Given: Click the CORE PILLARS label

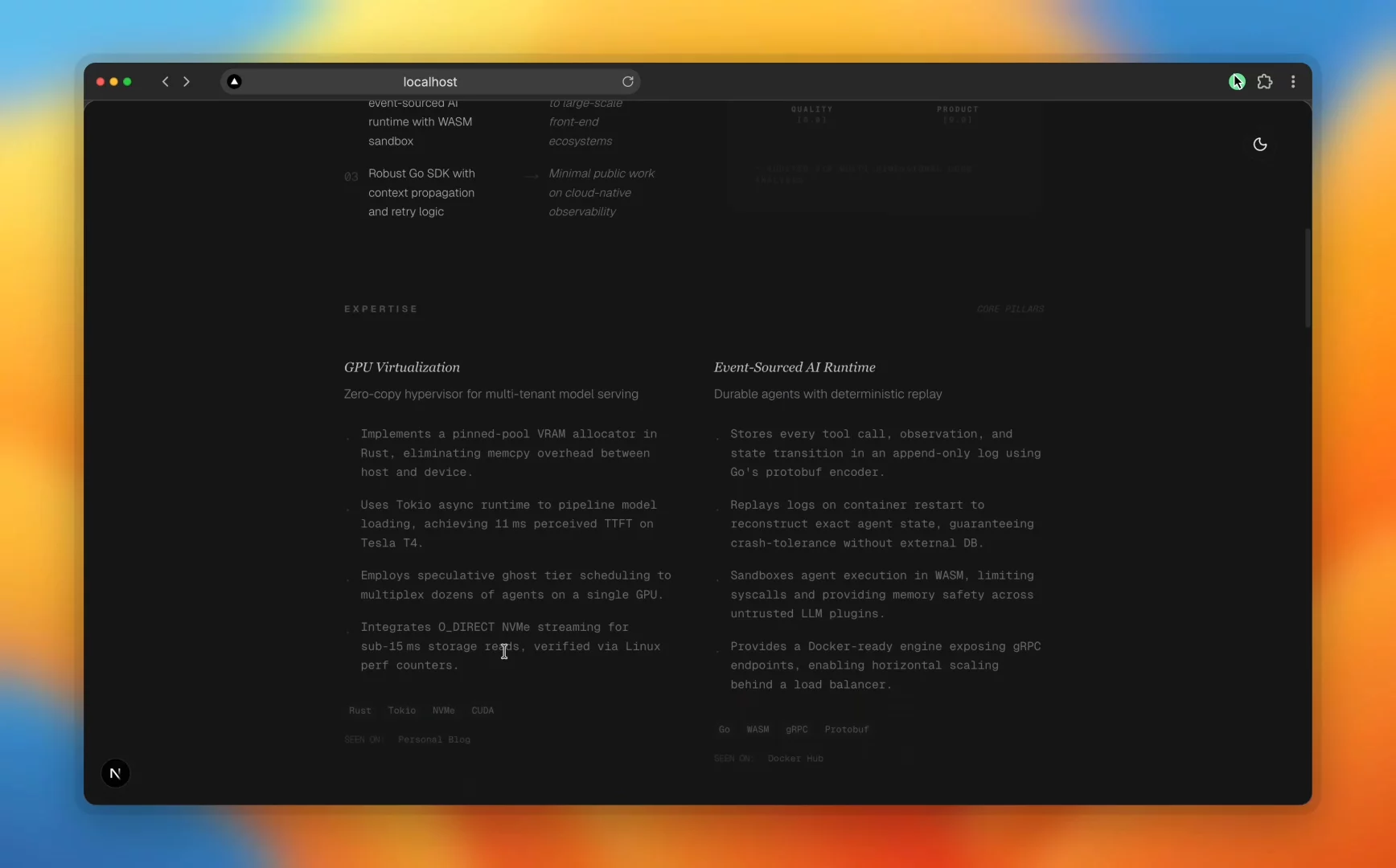Looking at the screenshot, I should 1010,309.
